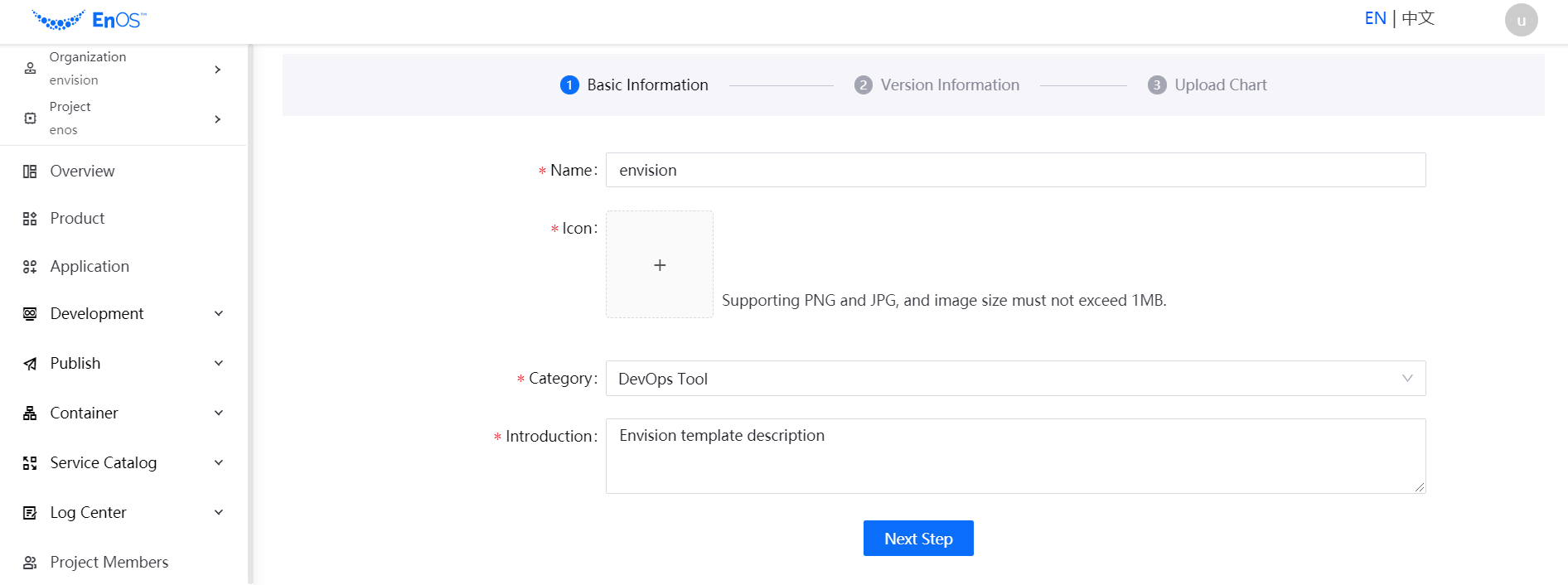Click the 'envision' organization name
The image size is (1568, 585).
click(74, 80)
